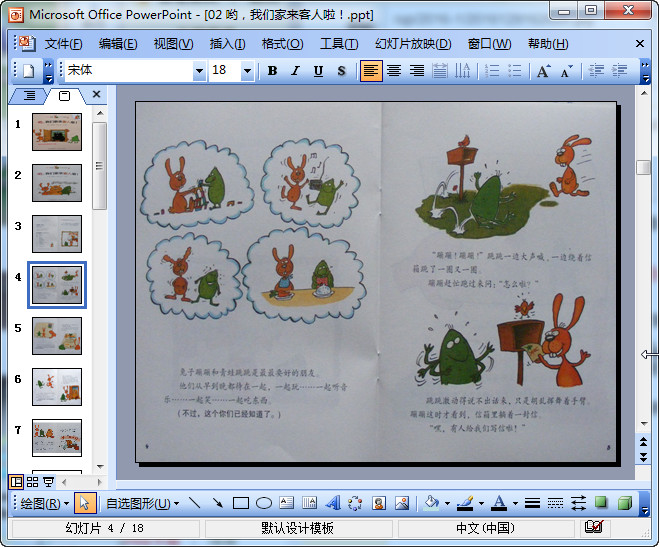The width and height of the screenshot is (659, 547).
Task: Select slide 3 thumbnail
Action: (57, 234)
